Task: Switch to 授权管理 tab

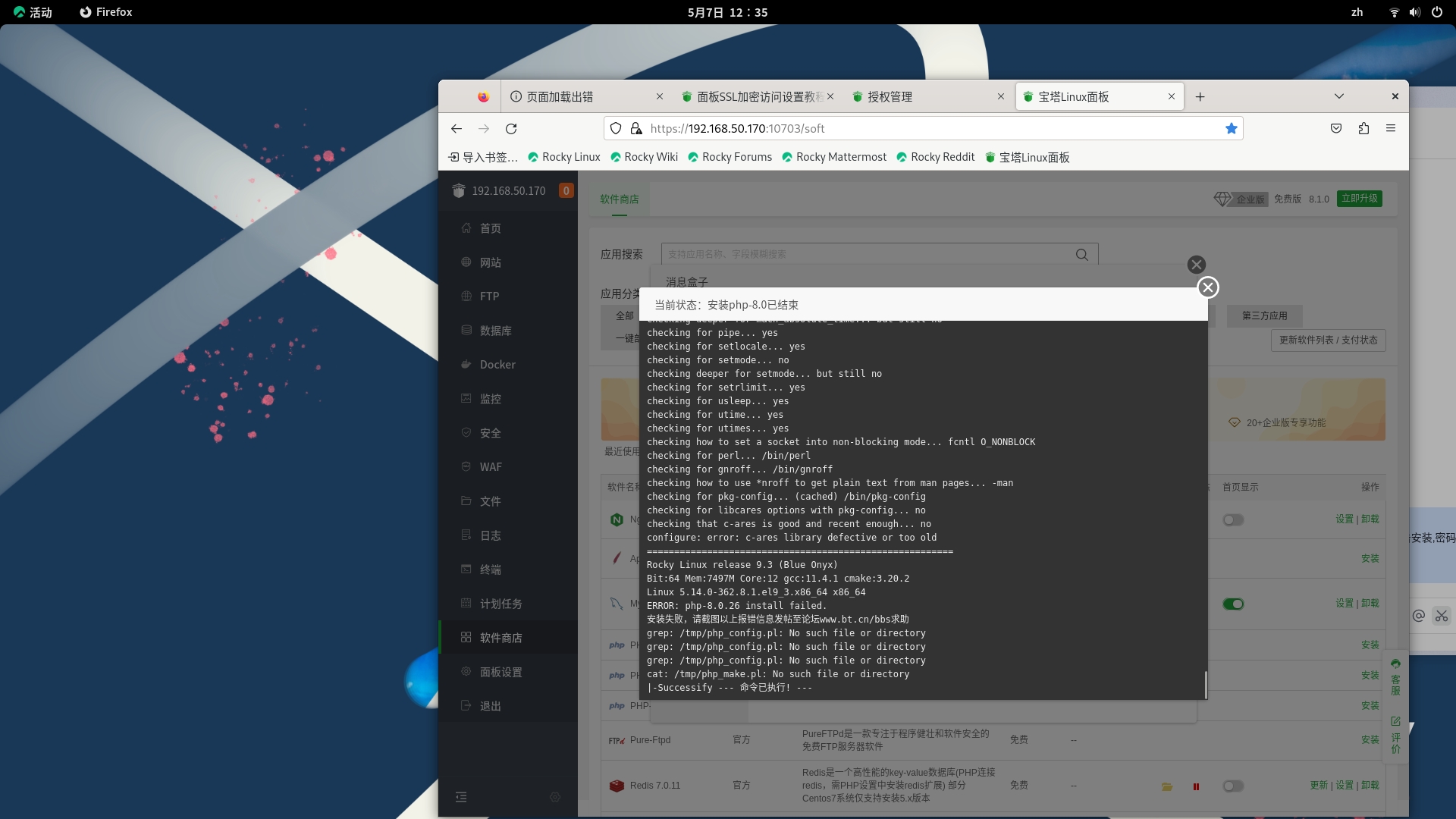Action: click(928, 97)
